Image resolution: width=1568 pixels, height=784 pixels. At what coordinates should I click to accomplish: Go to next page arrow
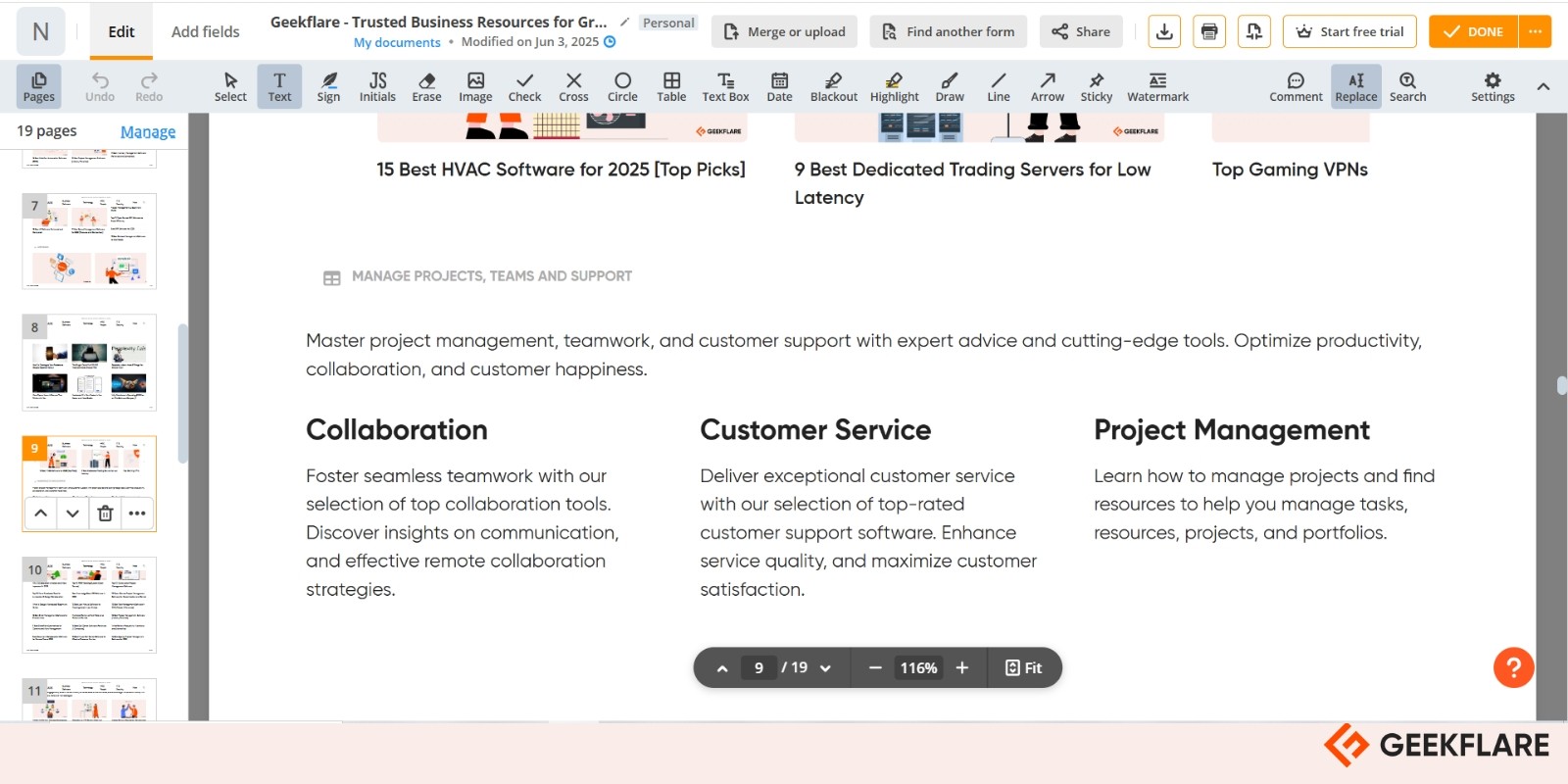[x=825, y=668]
